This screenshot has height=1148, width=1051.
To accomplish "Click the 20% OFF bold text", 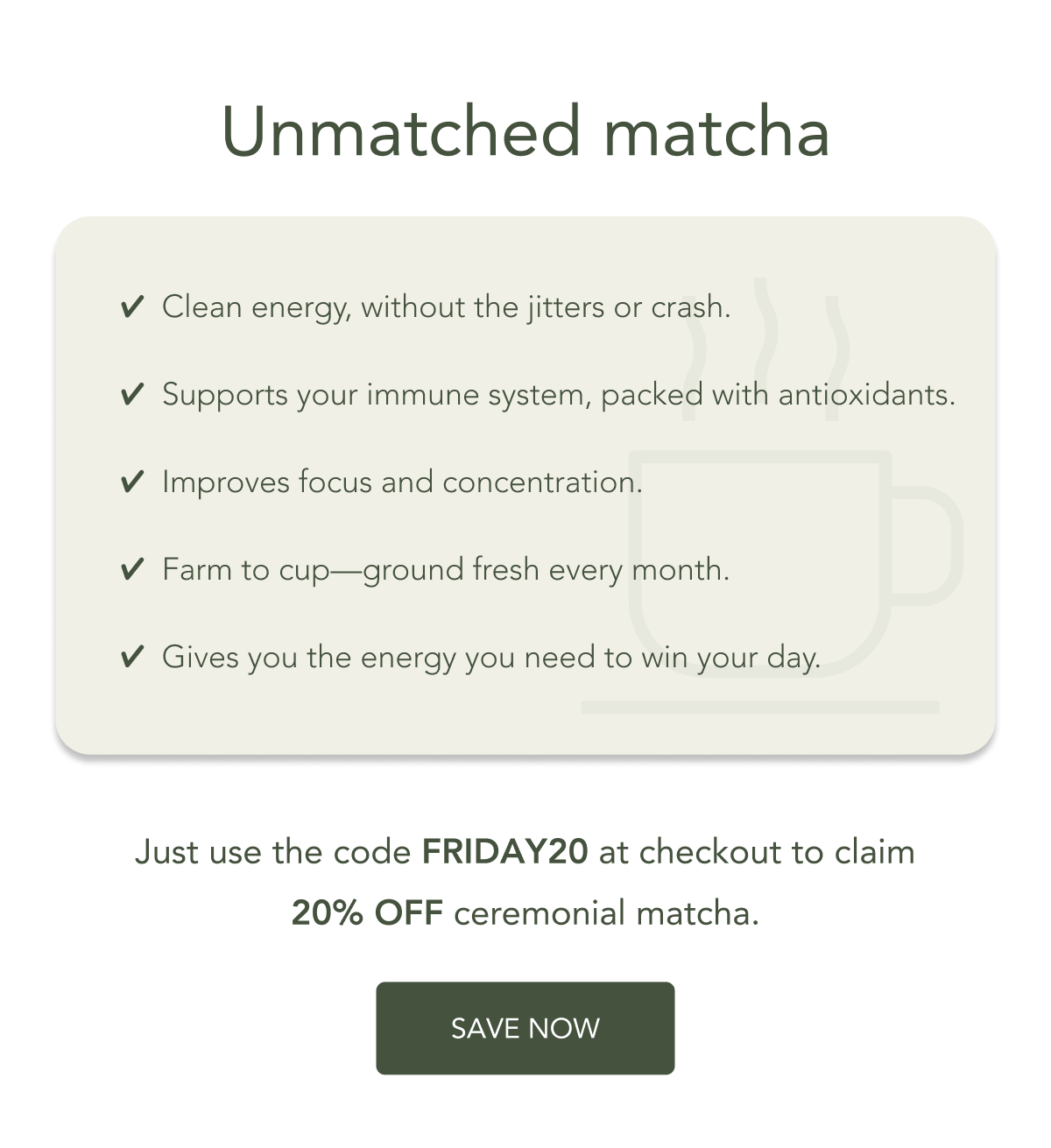I will [x=367, y=912].
